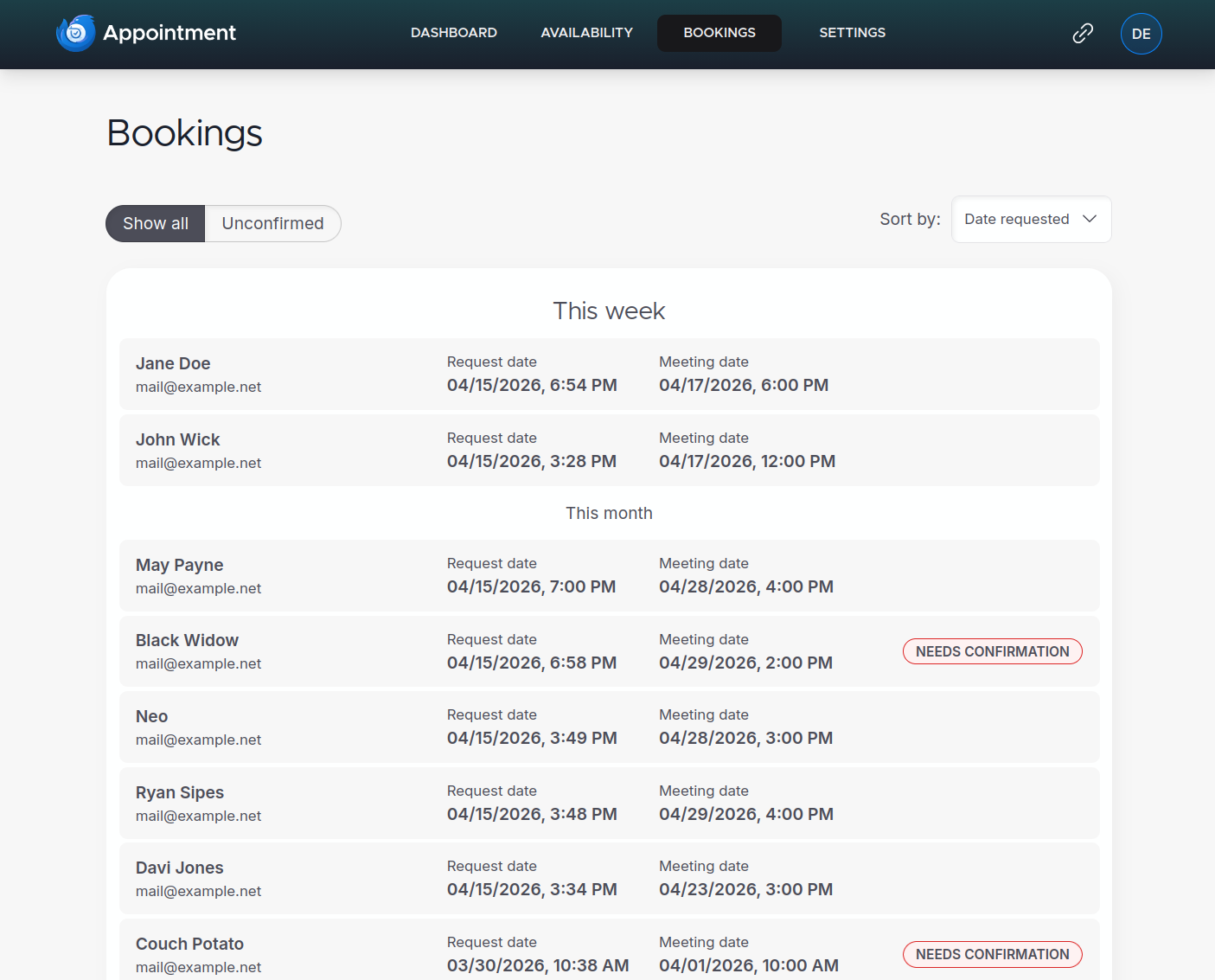This screenshot has height=980, width=1215.
Task: Open Ryan Sipes booking
Action: (x=610, y=803)
